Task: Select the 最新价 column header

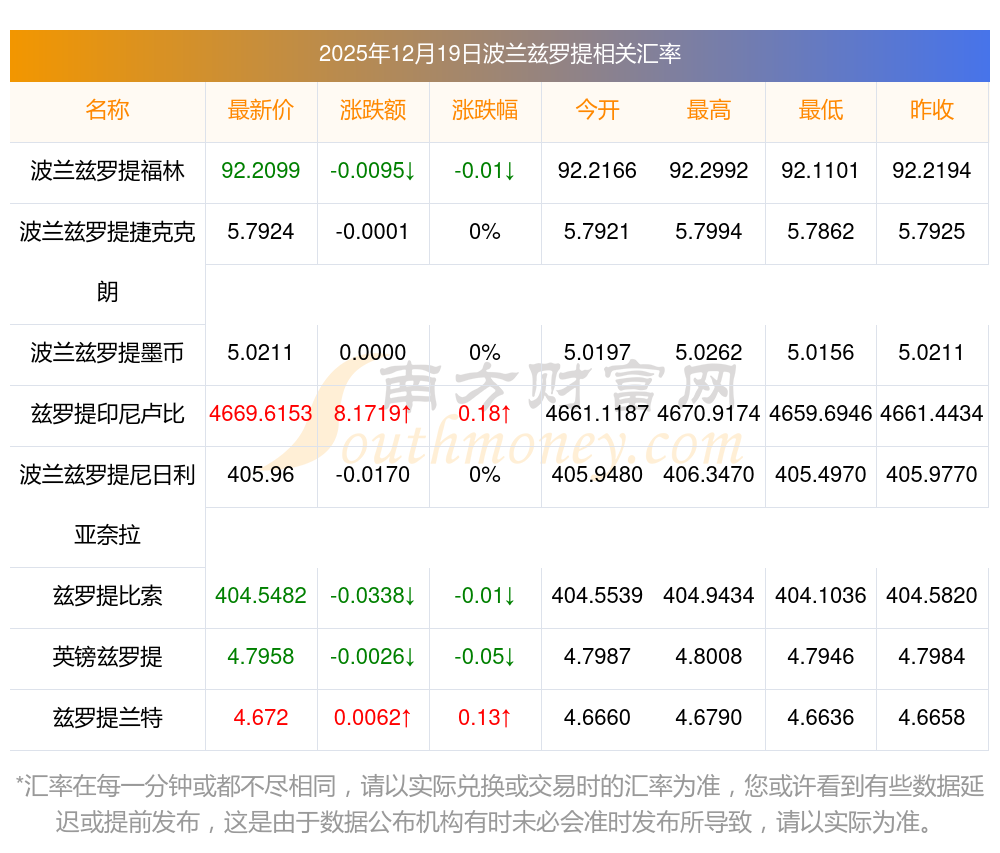Action: click(x=260, y=110)
